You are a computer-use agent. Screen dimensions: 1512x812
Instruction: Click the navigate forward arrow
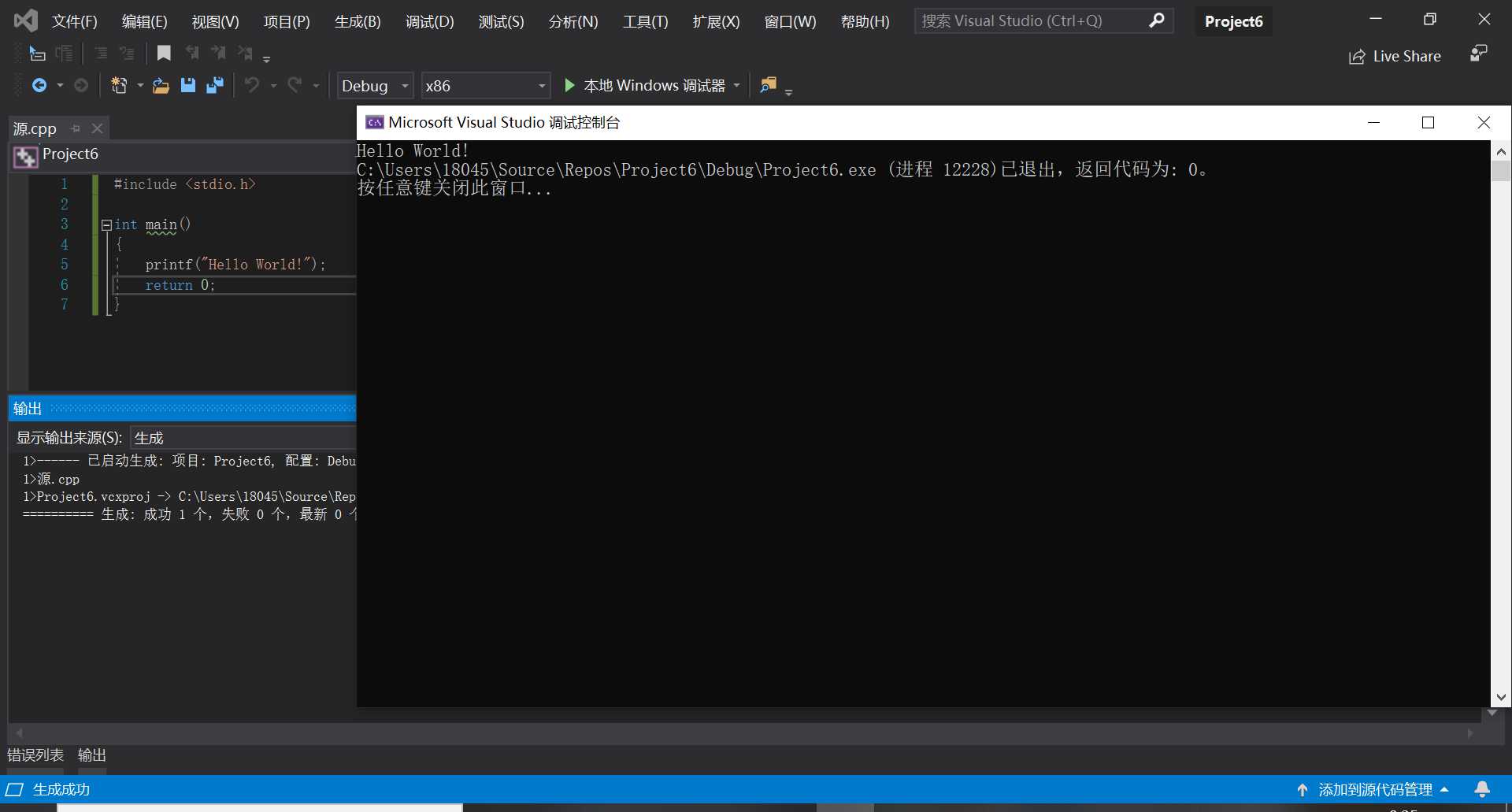[x=81, y=85]
